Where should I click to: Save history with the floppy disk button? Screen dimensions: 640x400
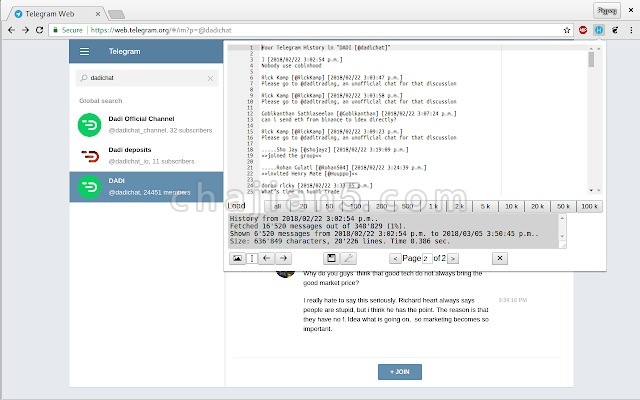coord(331,258)
